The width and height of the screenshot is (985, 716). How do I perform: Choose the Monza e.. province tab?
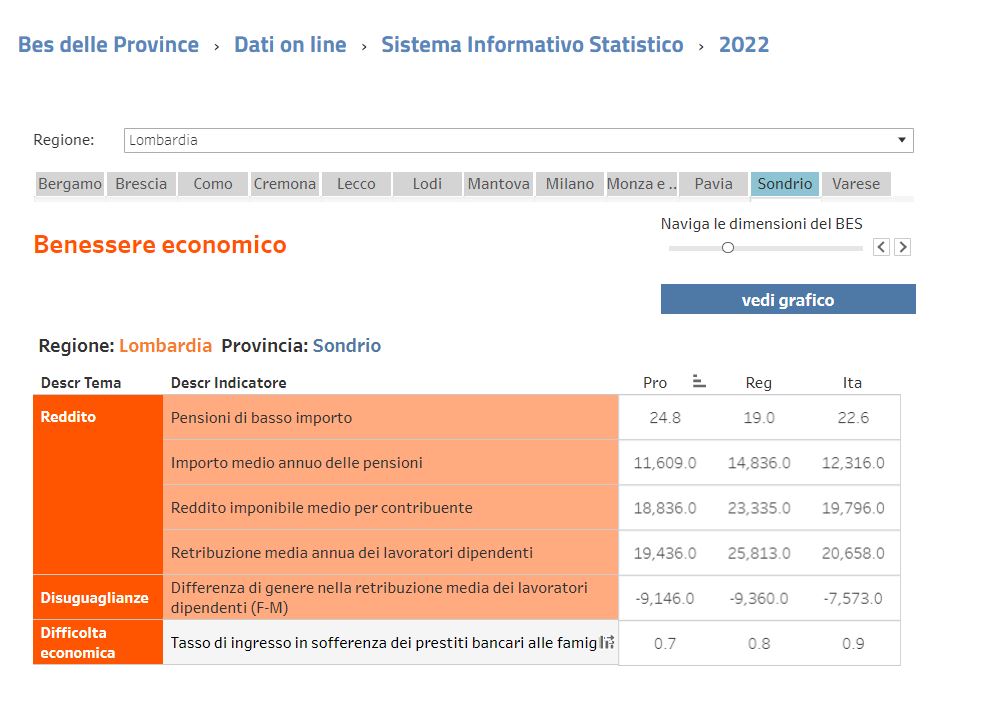[642, 184]
